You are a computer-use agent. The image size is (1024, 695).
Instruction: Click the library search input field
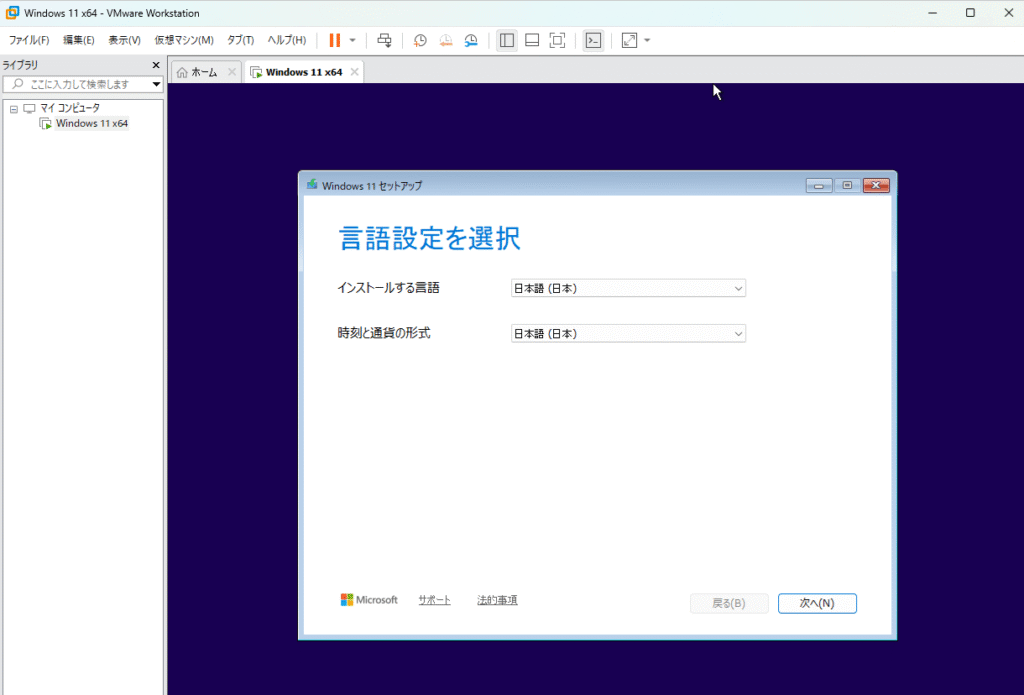(80, 84)
